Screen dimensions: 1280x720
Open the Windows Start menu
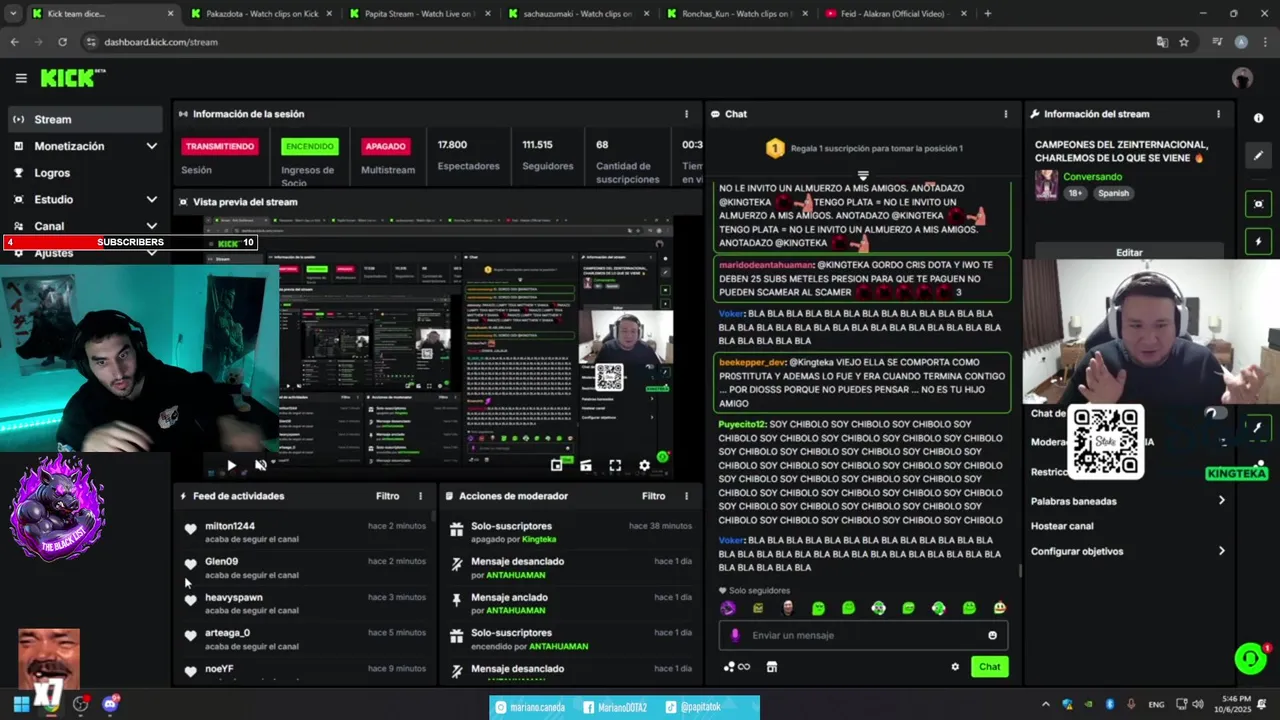(x=21, y=704)
